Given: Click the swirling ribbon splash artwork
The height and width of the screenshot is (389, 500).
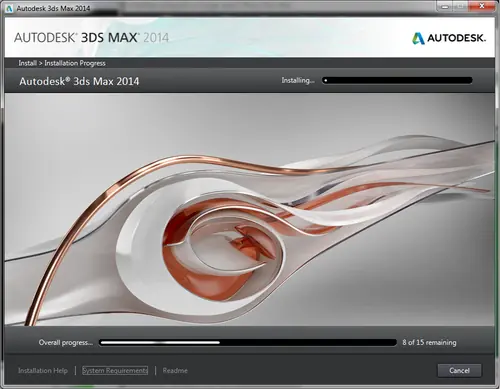Looking at the screenshot, I should [x=250, y=209].
